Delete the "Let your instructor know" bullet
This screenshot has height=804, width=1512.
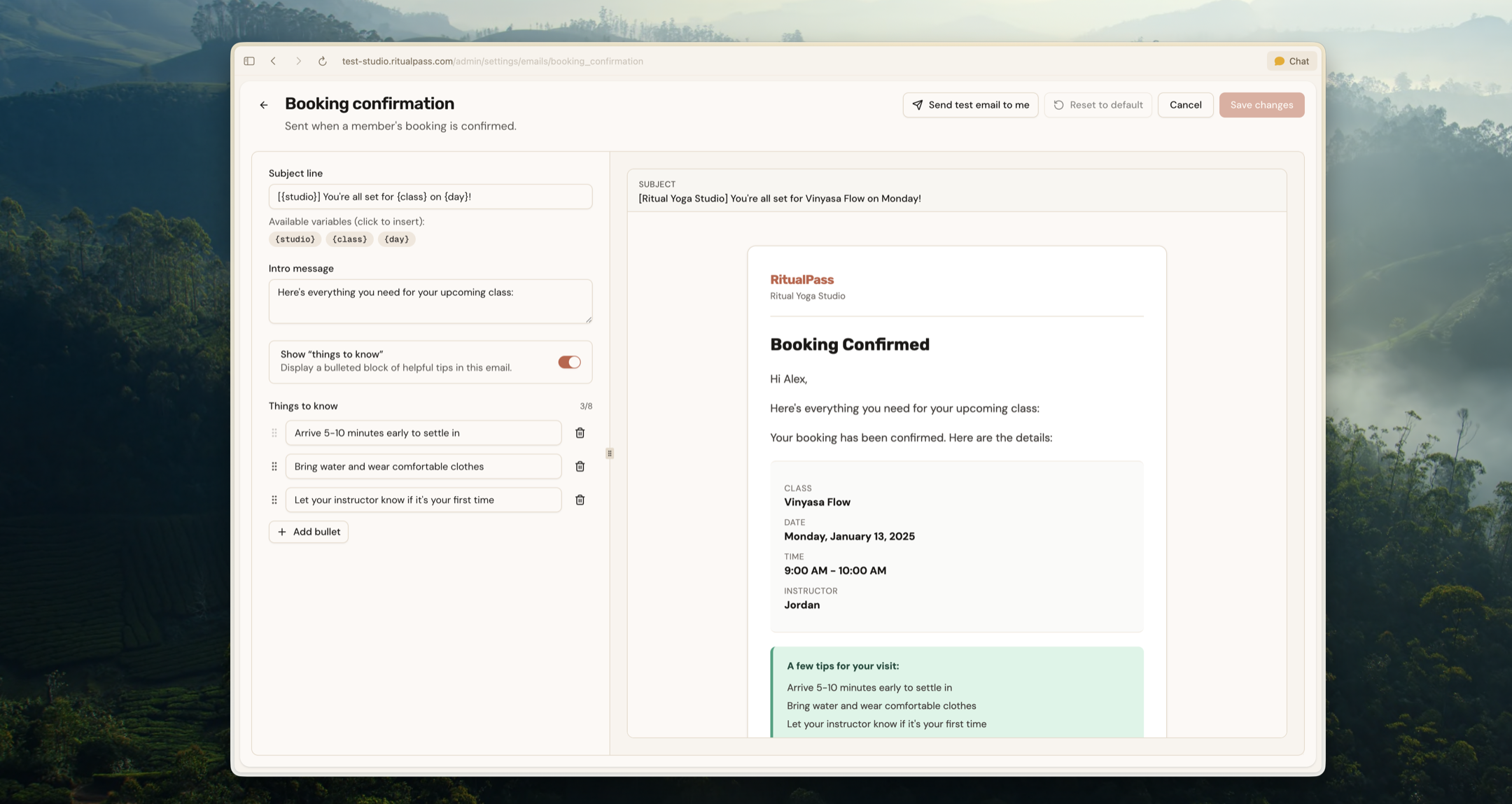coord(580,500)
